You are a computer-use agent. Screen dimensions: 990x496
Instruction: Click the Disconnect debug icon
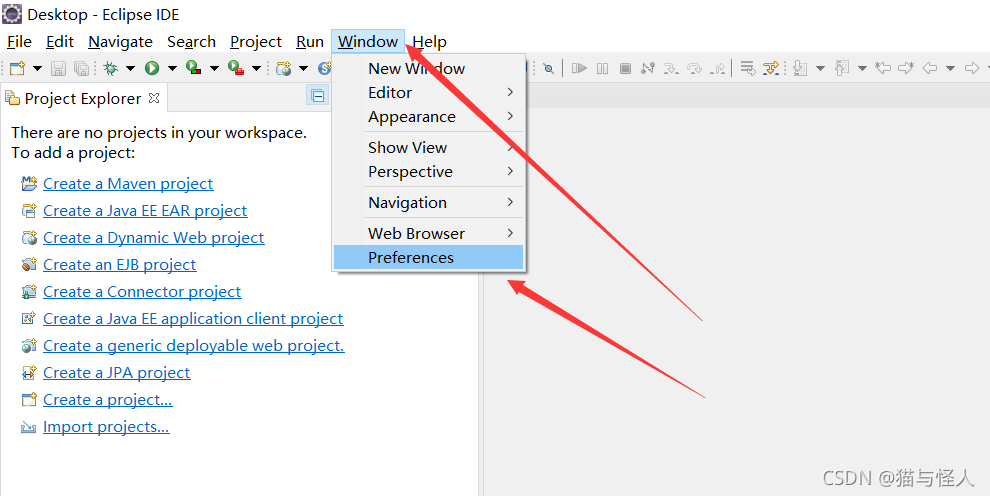click(647, 68)
